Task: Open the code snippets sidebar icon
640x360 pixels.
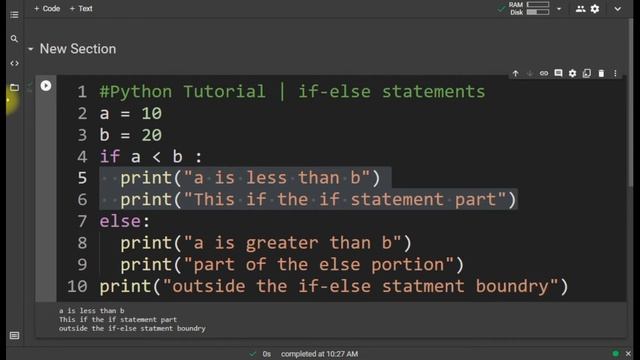Action: coord(14,63)
